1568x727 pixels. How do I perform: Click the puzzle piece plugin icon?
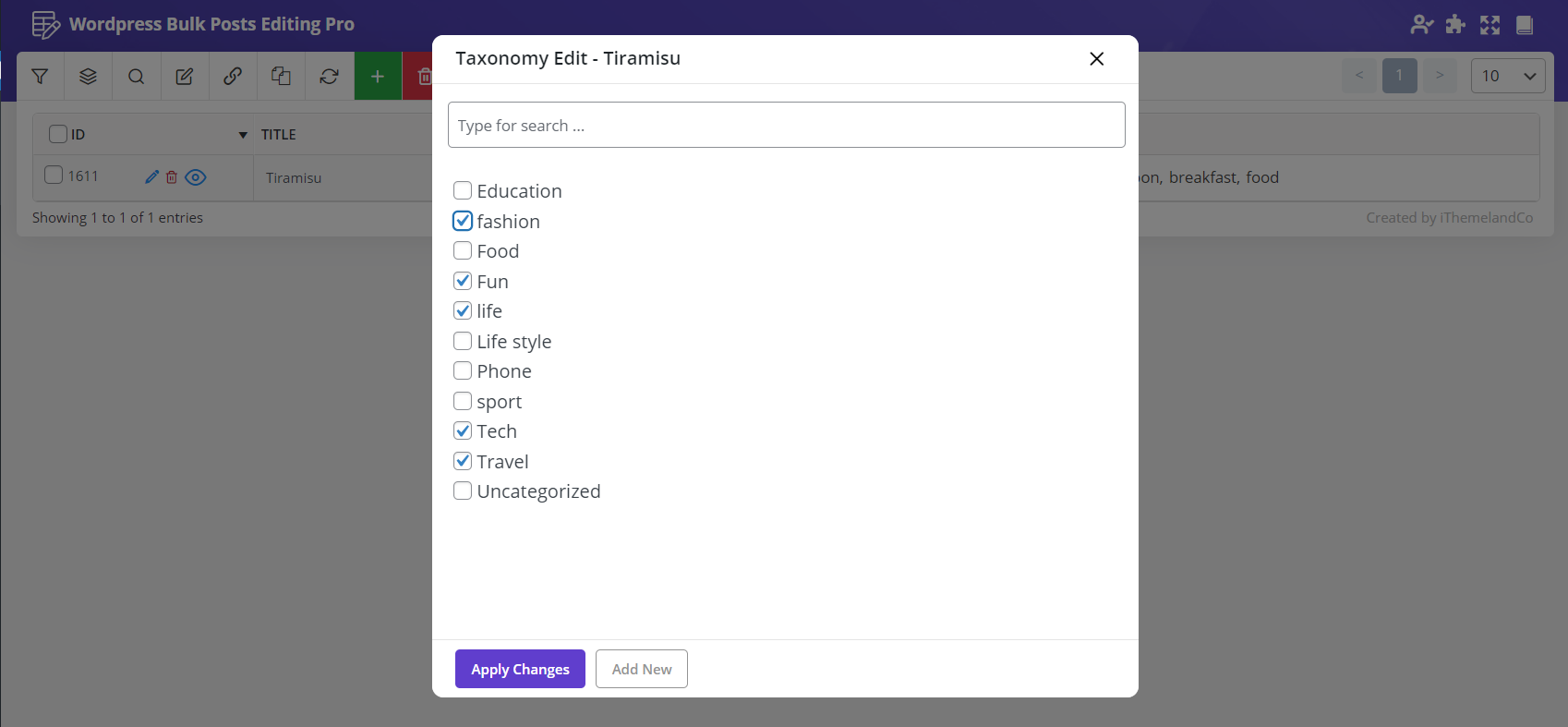[1455, 25]
